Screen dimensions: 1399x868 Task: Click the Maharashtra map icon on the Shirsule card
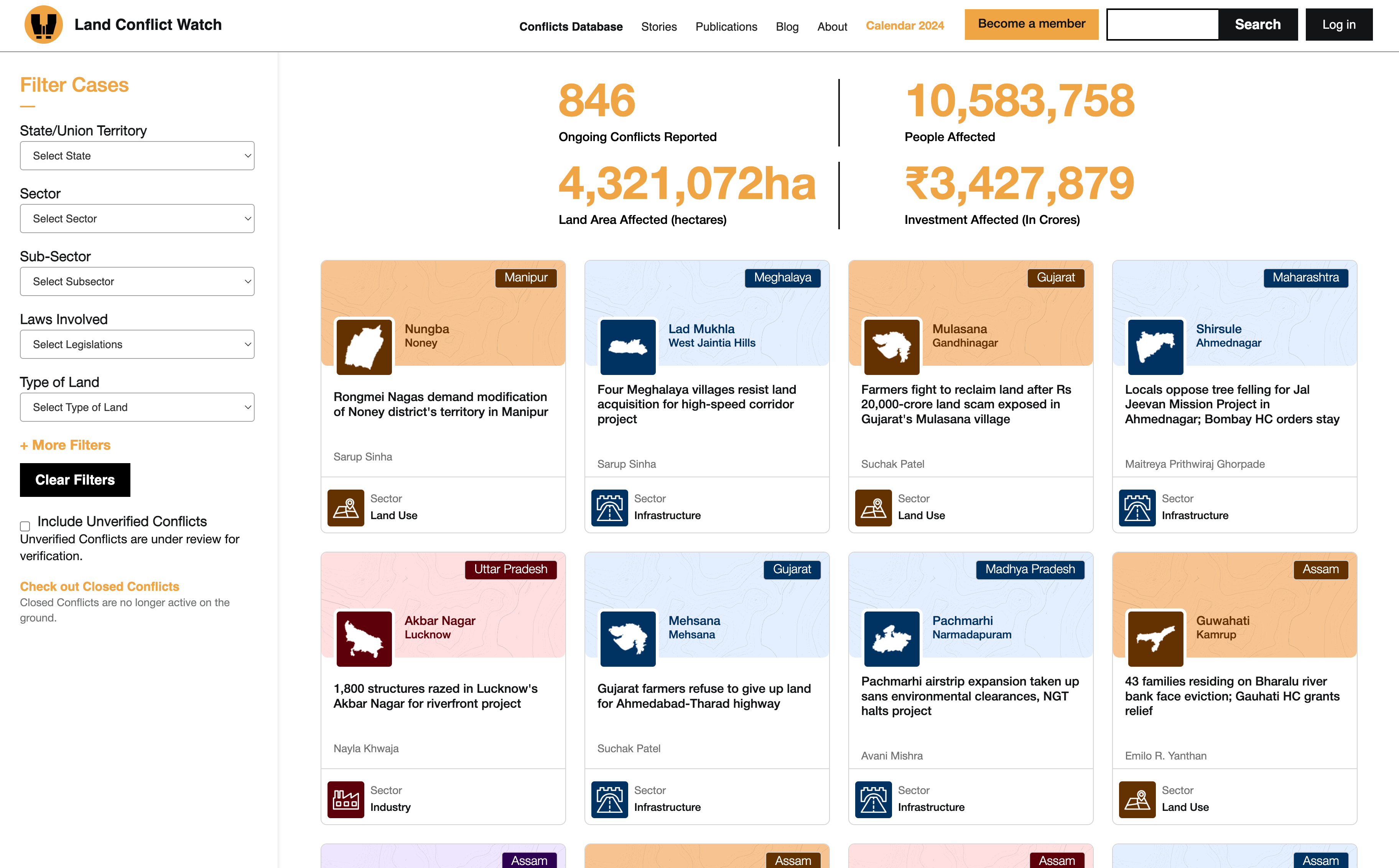[x=1155, y=347]
